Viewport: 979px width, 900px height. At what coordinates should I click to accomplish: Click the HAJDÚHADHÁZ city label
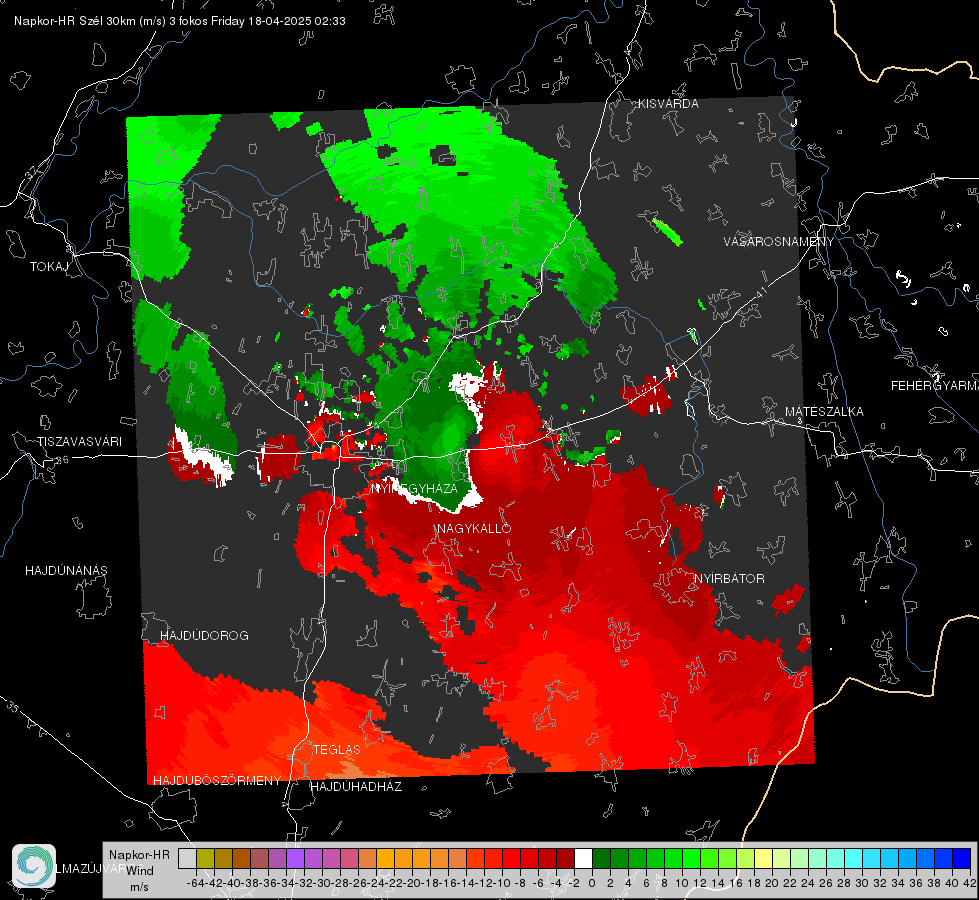[x=356, y=787]
